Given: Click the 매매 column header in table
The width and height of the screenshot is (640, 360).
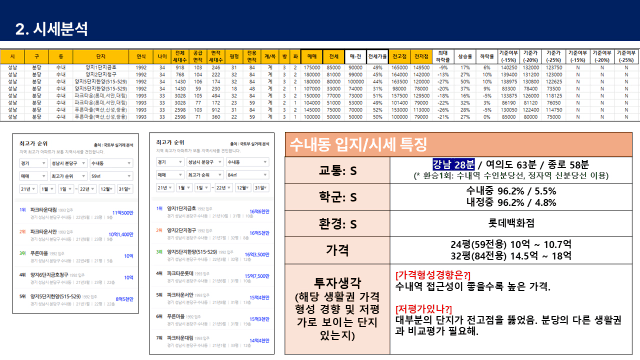Looking at the screenshot, I should pyautogui.click(x=312, y=56).
